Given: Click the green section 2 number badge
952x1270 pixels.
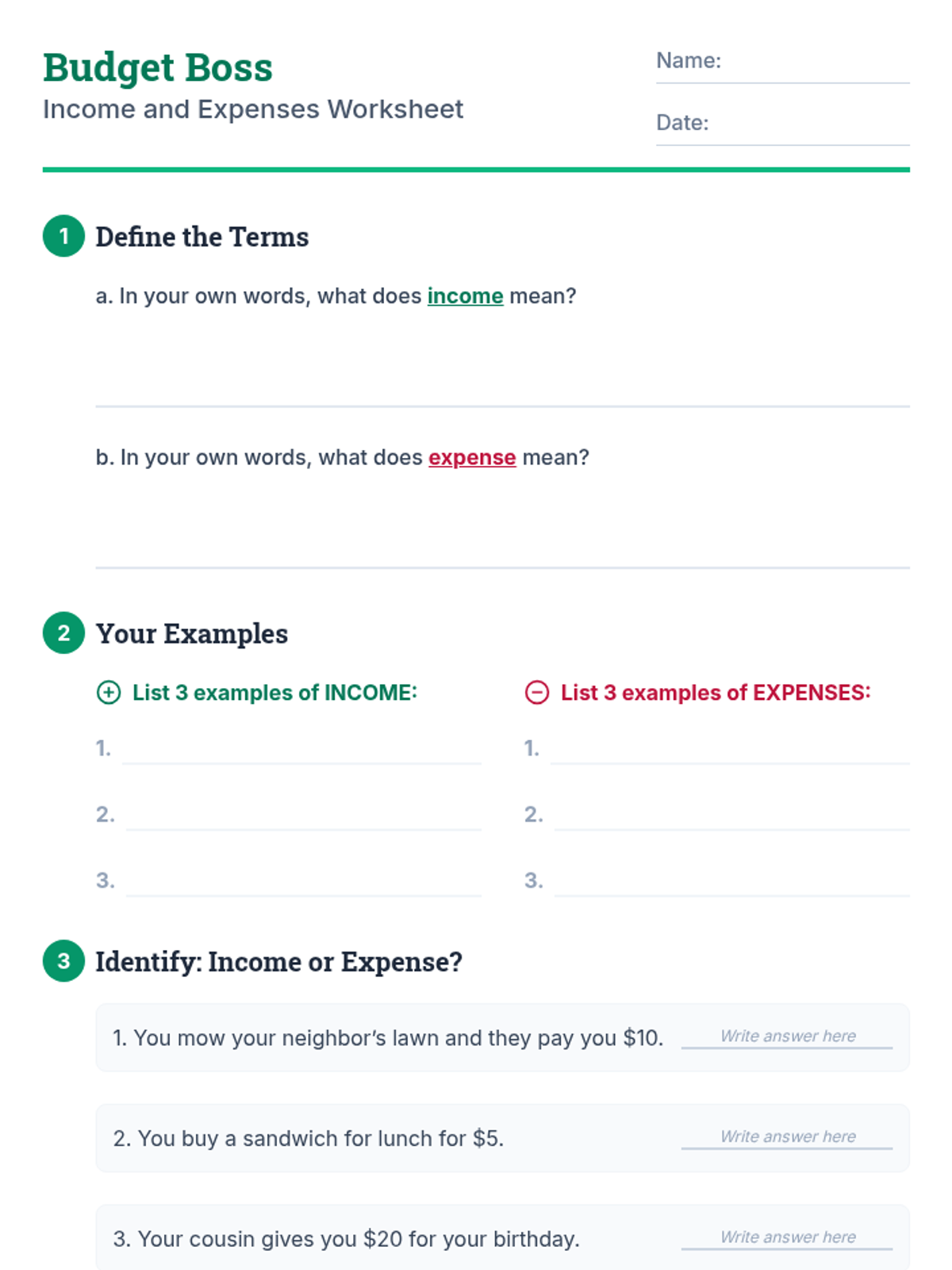Looking at the screenshot, I should [63, 633].
